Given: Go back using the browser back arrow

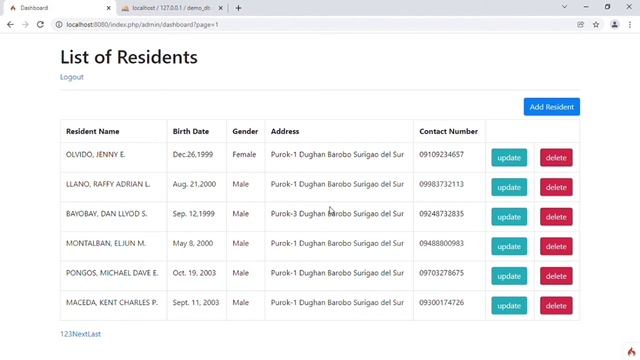Looking at the screenshot, I should pos(10,24).
